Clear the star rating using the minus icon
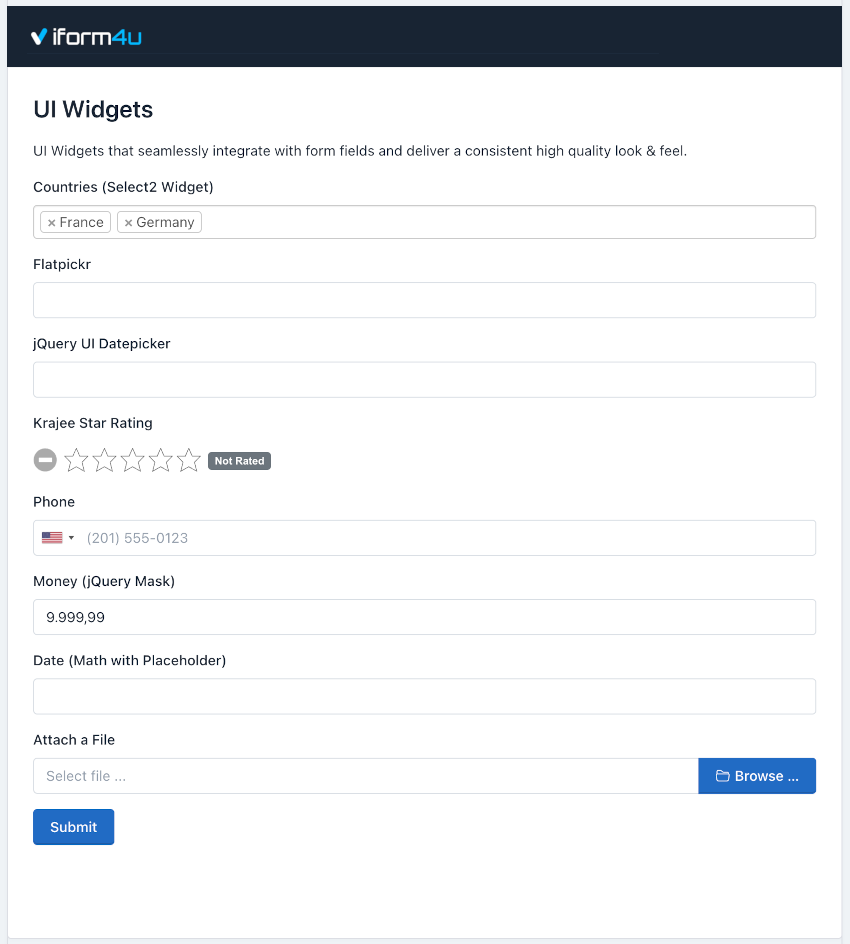The height and width of the screenshot is (944, 850). (x=45, y=460)
